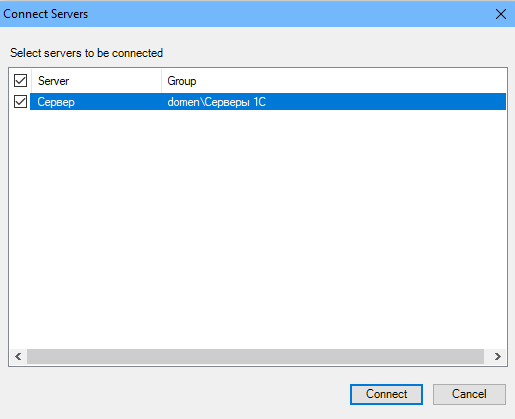The height and width of the screenshot is (419, 515).
Task: Sort by the Server column header
Action: click(x=96, y=81)
